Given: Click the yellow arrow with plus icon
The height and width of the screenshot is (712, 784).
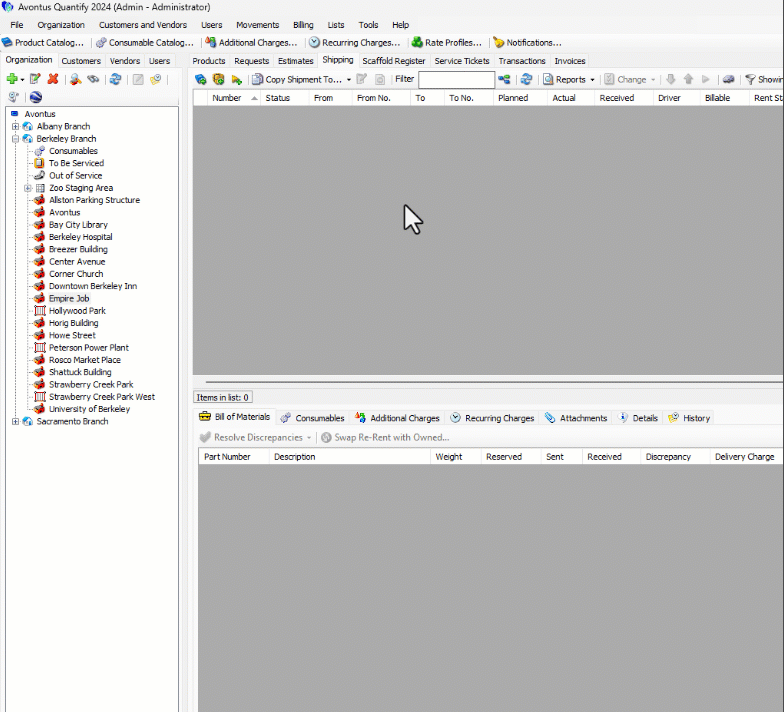Looking at the screenshot, I should pos(236,79).
